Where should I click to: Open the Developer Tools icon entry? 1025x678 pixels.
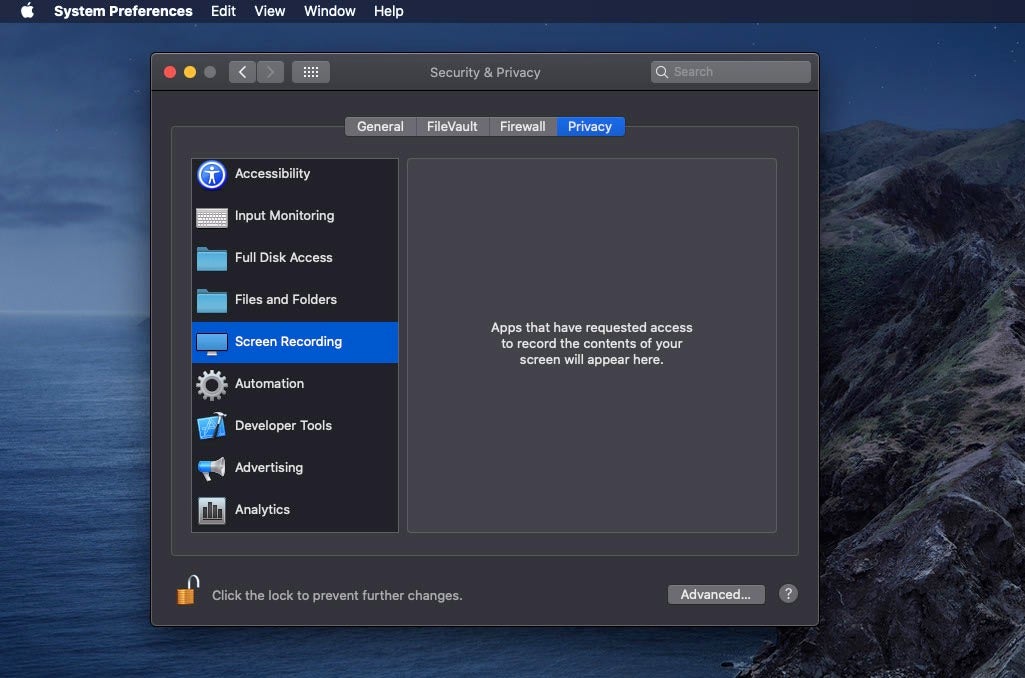(x=211, y=426)
